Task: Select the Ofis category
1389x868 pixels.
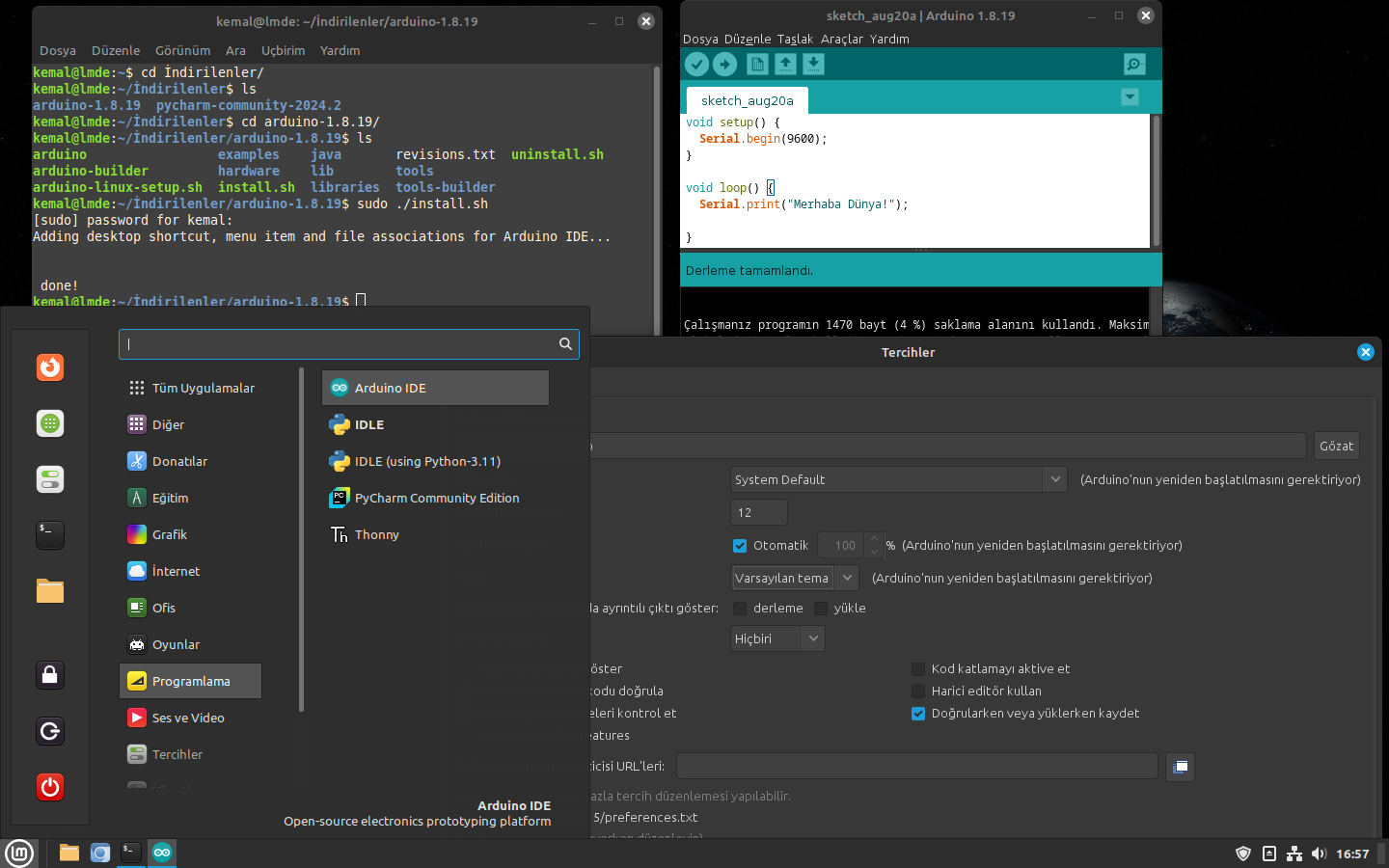Action: (190, 608)
